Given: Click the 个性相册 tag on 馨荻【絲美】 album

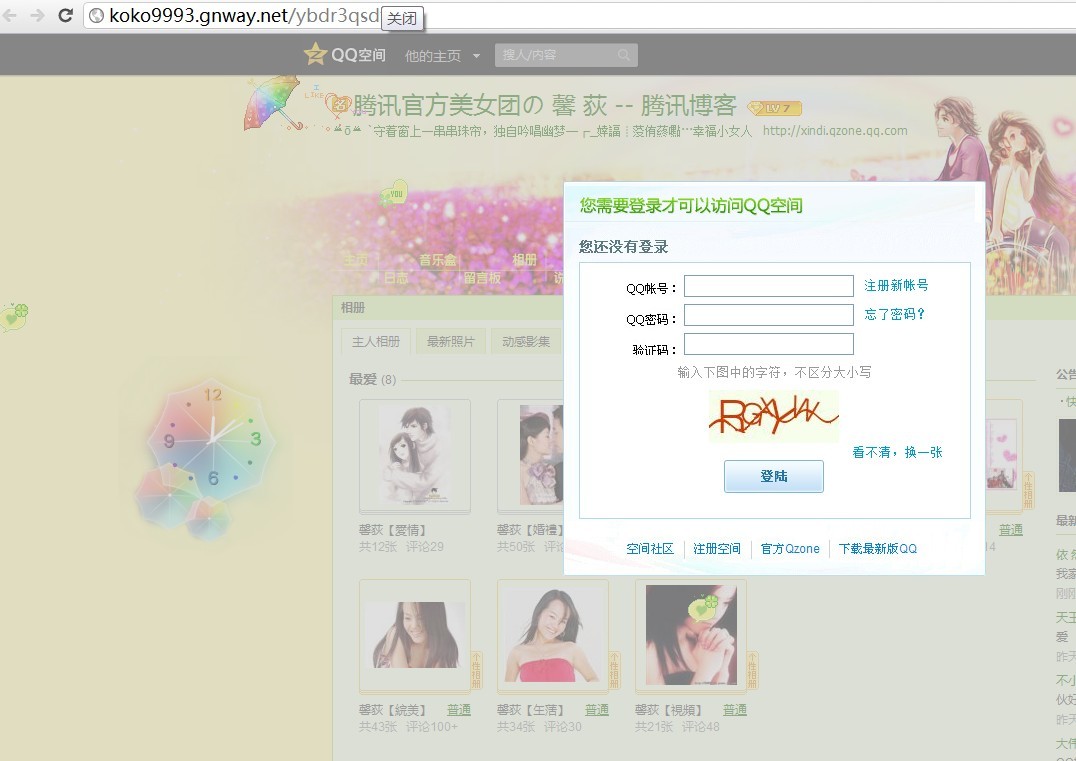Looking at the screenshot, I should [x=476, y=670].
